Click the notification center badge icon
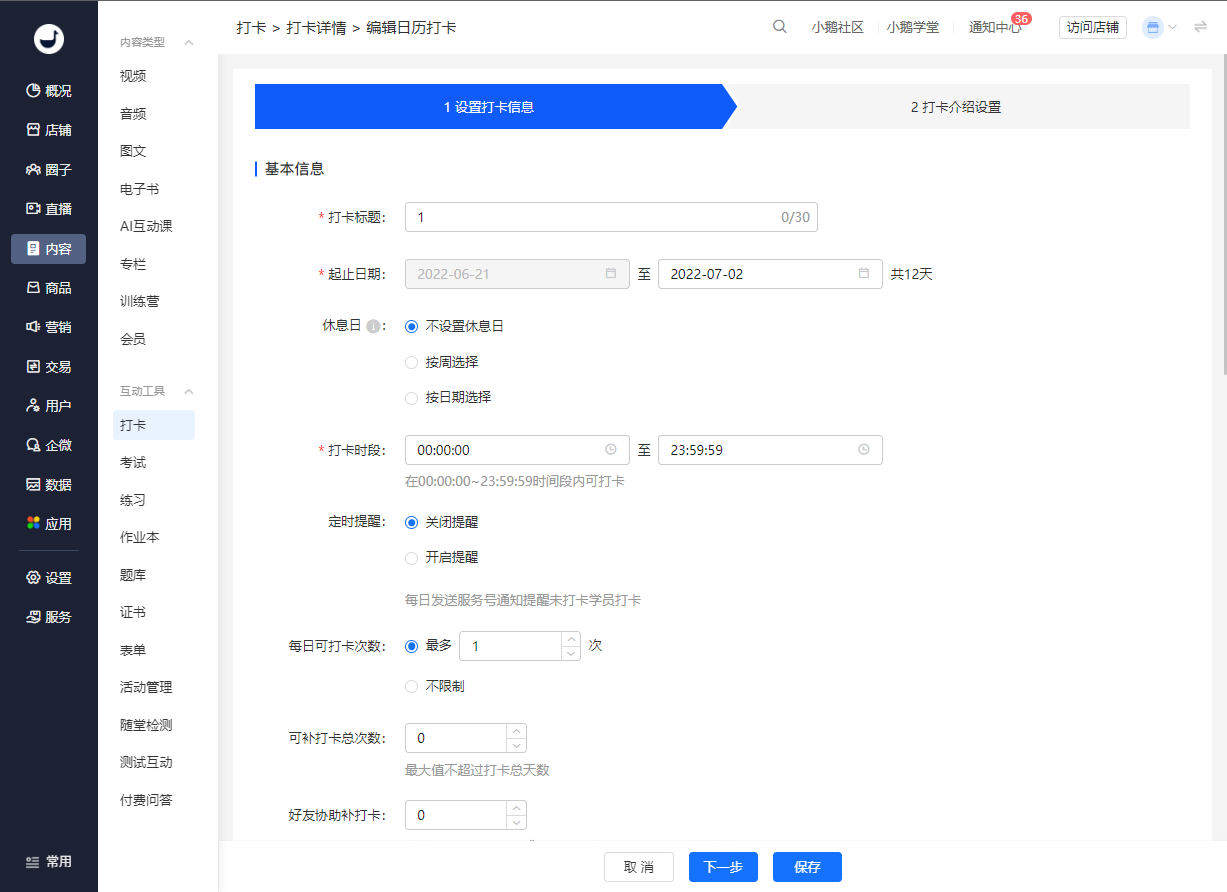Image resolution: width=1227 pixels, height=892 pixels. click(x=1020, y=19)
